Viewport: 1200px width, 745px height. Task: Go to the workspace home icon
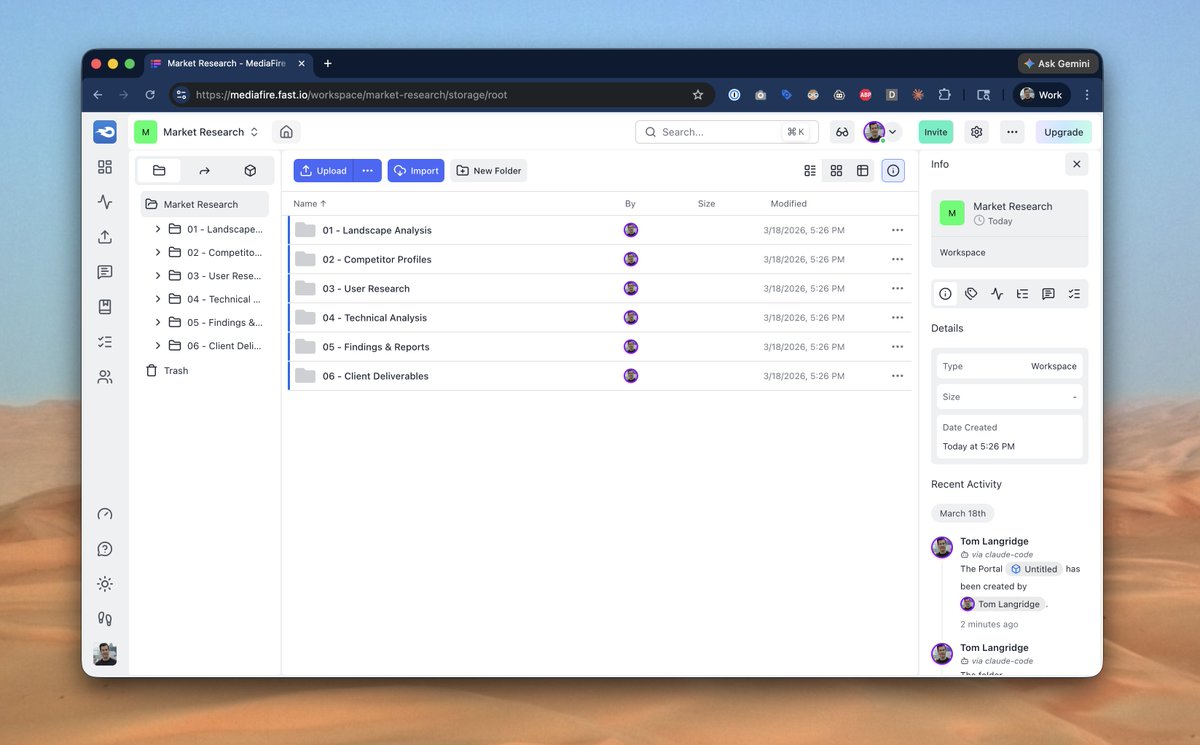(x=286, y=132)
